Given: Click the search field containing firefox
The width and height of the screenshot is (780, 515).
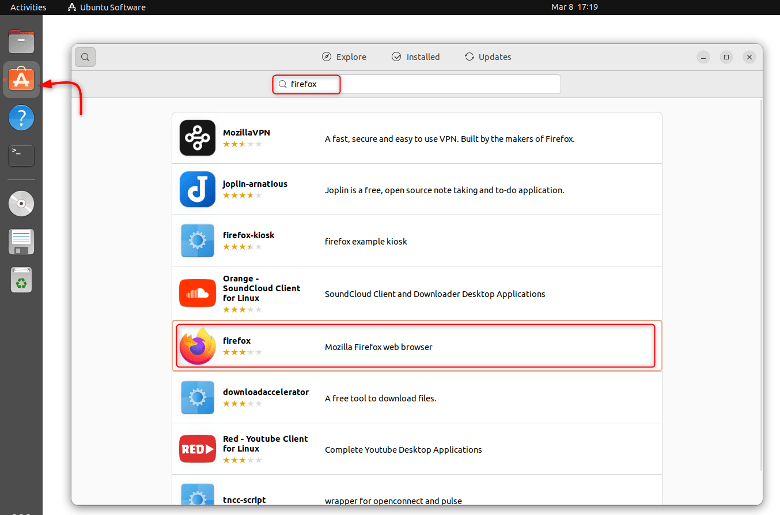Looking at the screenshot, I should pyautogui.click(x=416, y=84).
